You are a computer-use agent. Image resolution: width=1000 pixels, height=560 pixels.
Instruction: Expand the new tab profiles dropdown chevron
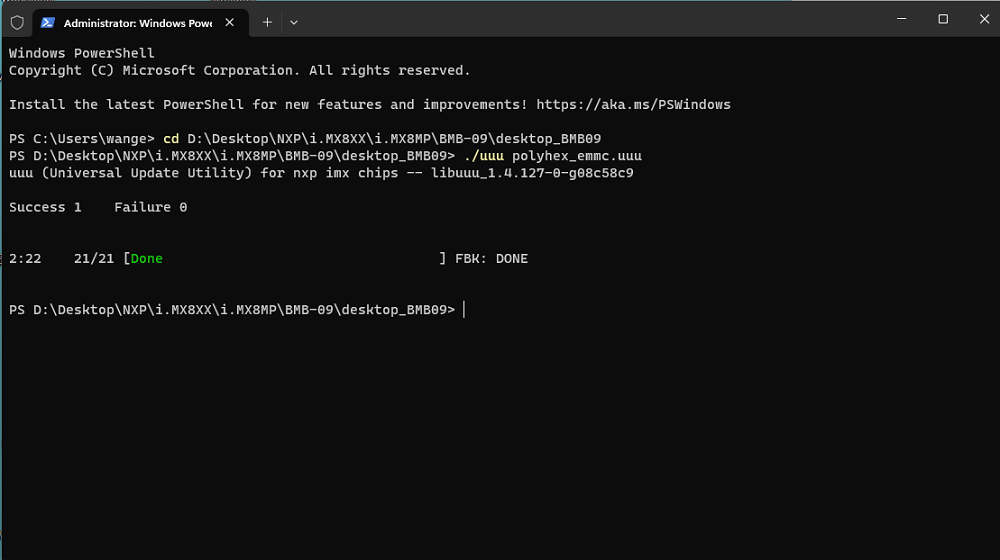(293, 22)
